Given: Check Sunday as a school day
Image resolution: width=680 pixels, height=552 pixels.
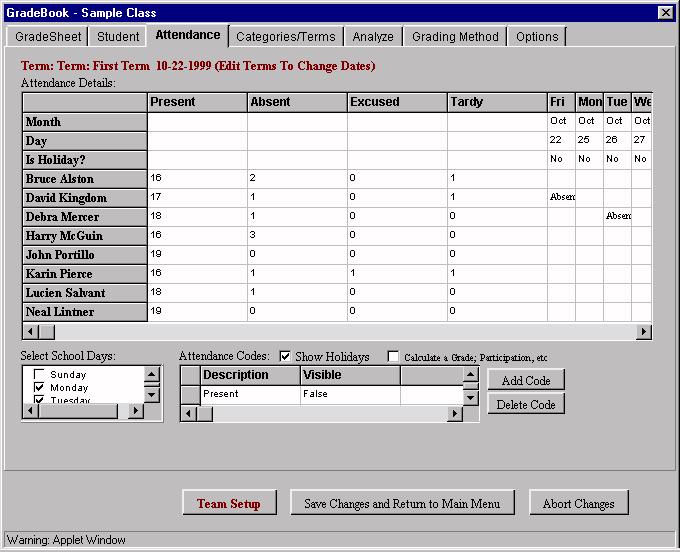Looking at the screenshot, I should (x=39, y=374).
